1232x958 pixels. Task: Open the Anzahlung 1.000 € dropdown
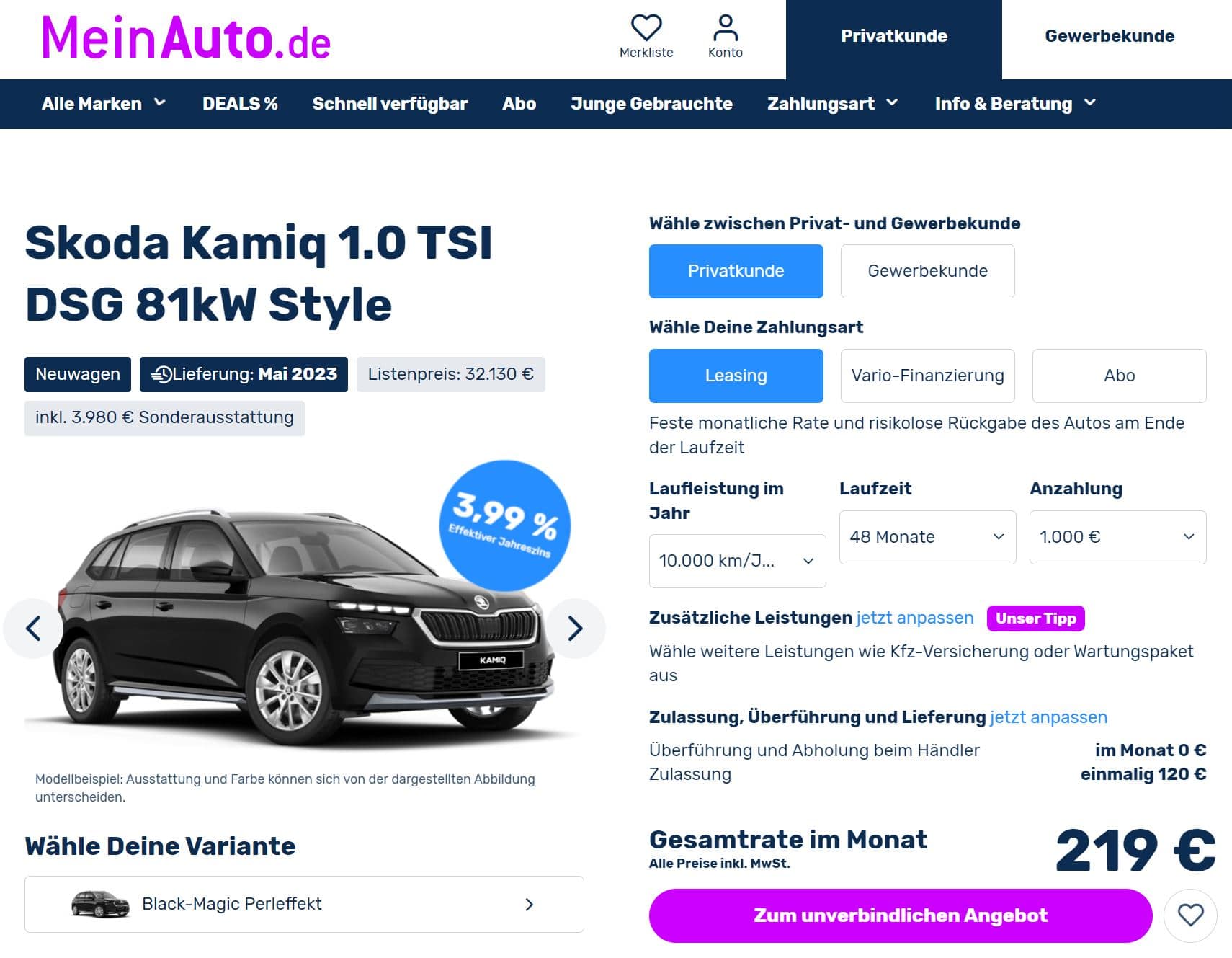click(1117, 537)
